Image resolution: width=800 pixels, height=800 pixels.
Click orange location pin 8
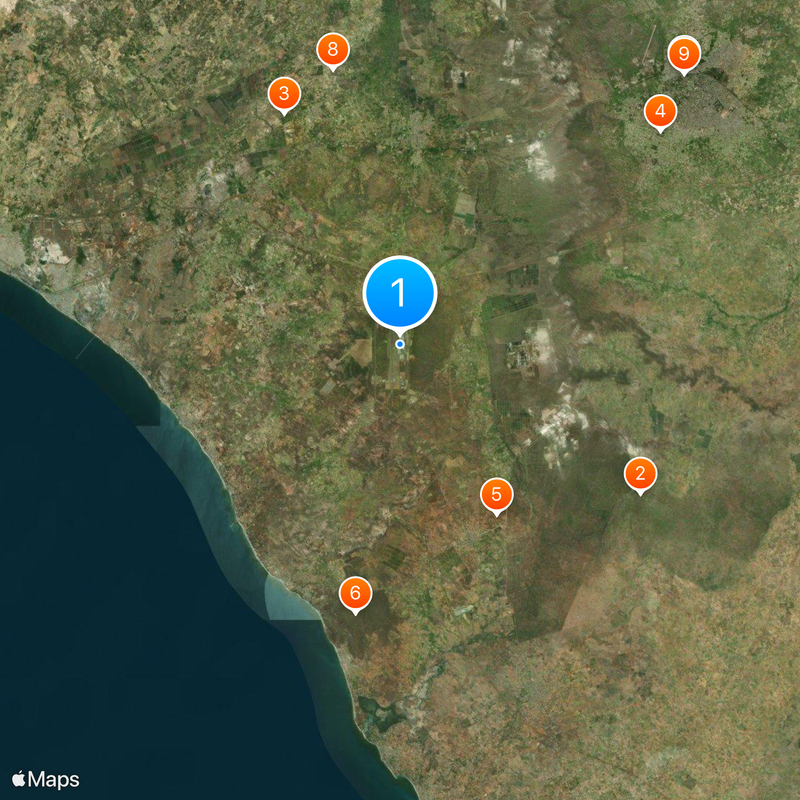(x=333, y=50)
